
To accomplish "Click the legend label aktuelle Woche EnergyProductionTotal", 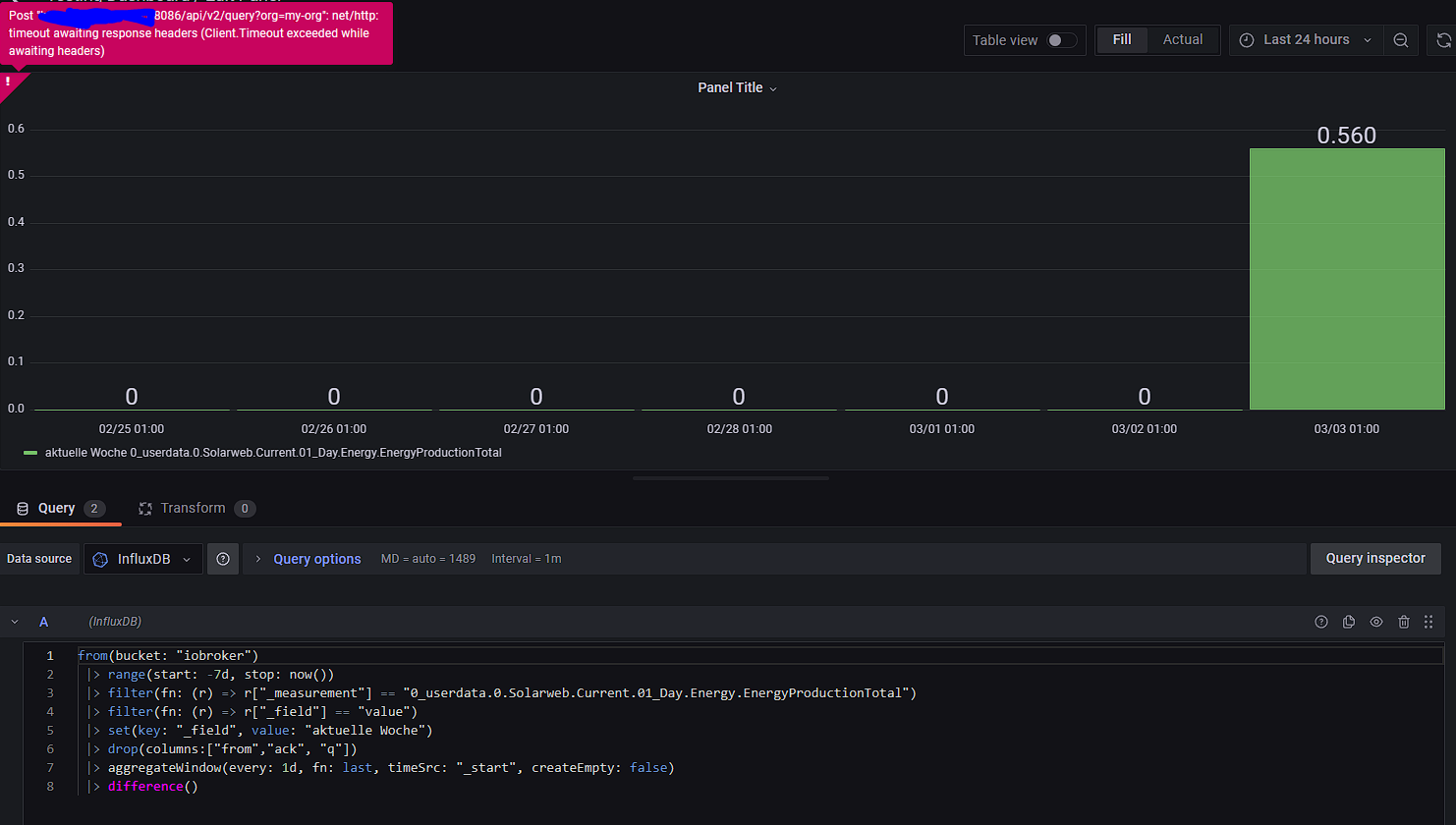I will click(273, 453).
